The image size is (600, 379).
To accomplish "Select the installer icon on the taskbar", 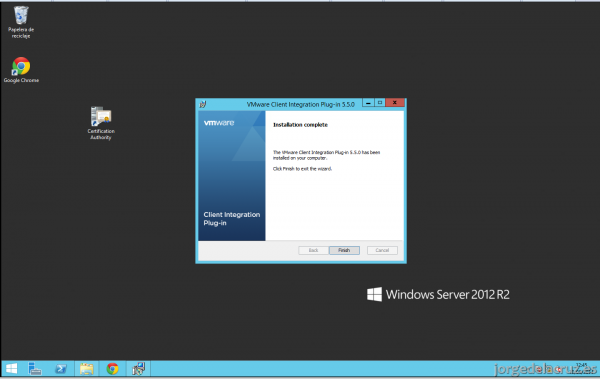I will (x=139, y=369).
